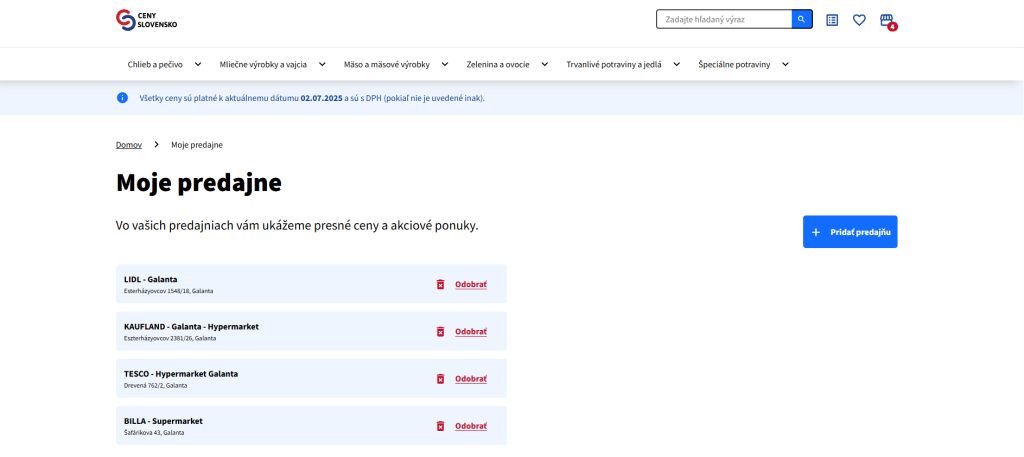
Task: Open the shopping list icon in header
Action: point(832,20)
